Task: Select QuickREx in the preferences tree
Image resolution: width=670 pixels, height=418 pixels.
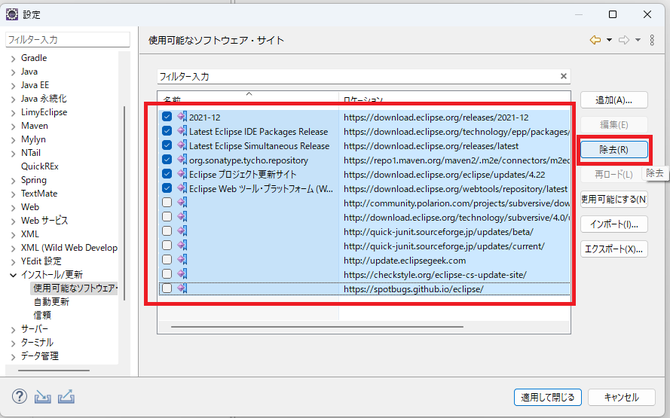Action: pyautogui.click(x=40, y=166)
